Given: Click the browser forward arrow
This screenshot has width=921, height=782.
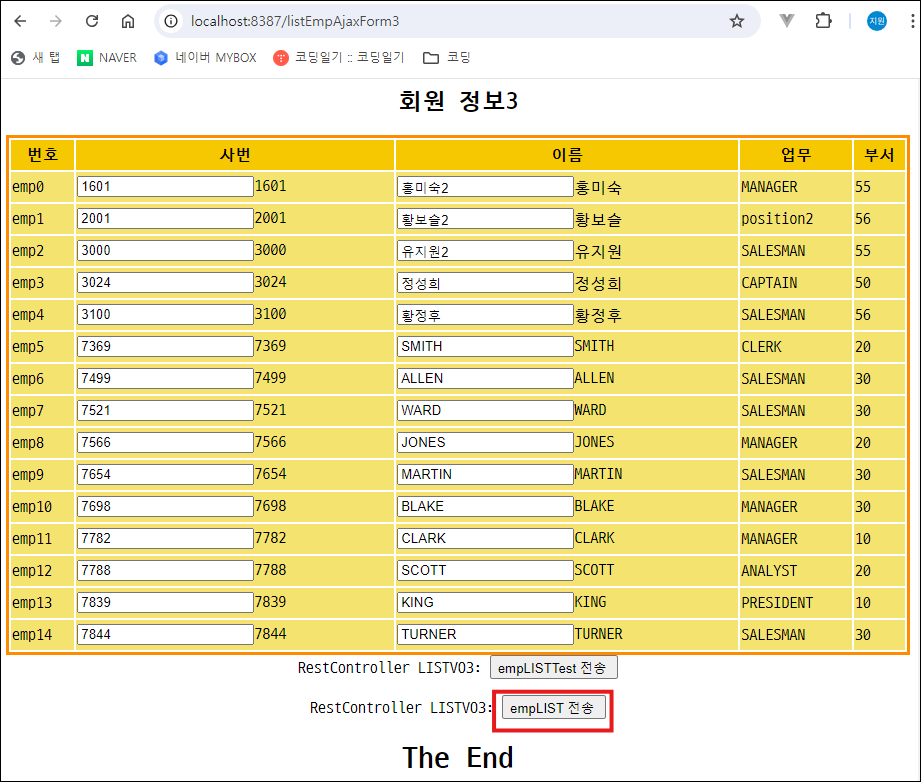Looking at the screenshot, I should [x=56, y=21].
